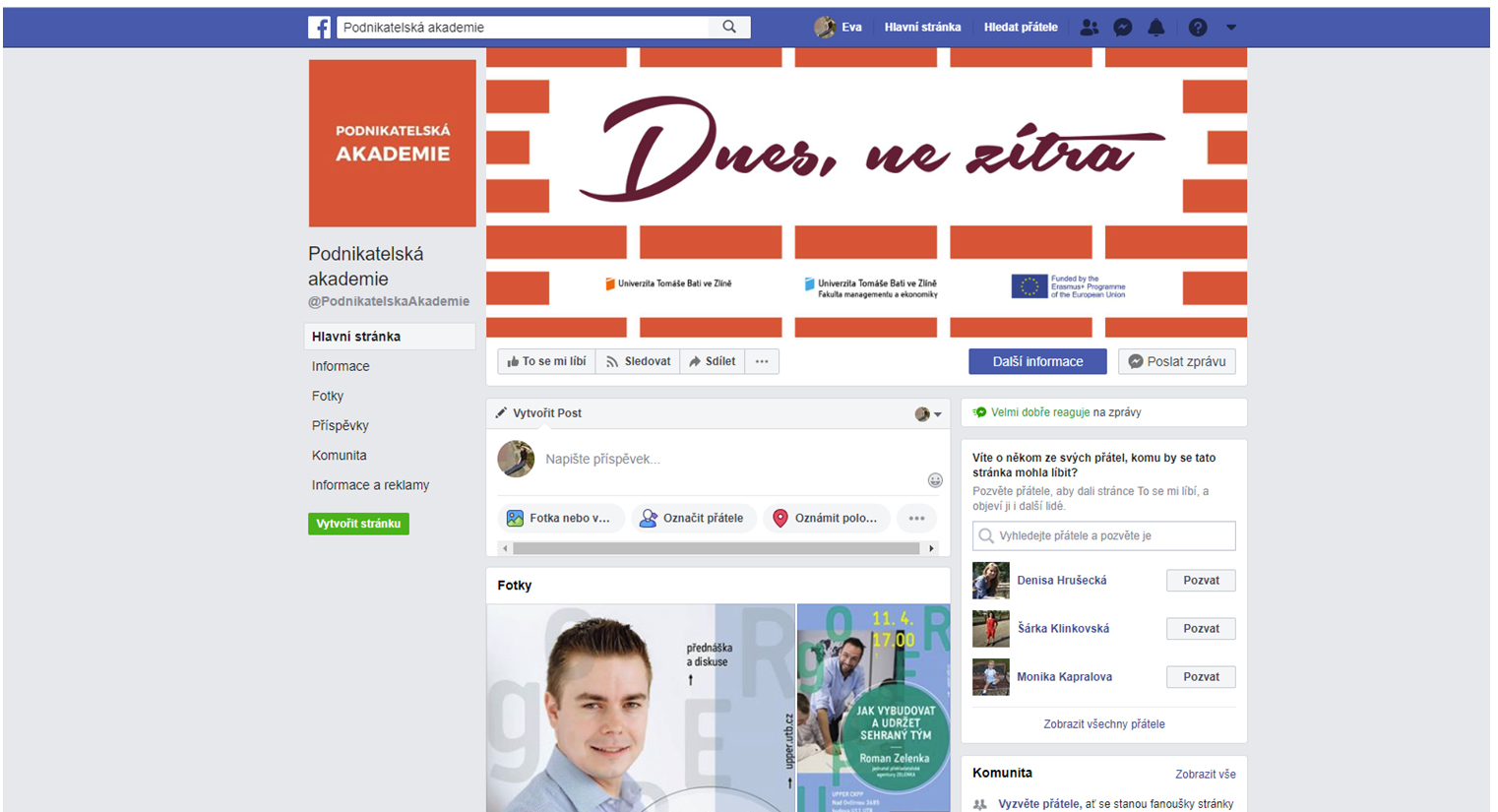Open the Messenger icon in top bar
The width and height of the screenshot is (1498, 812).
coord(1122,28)
